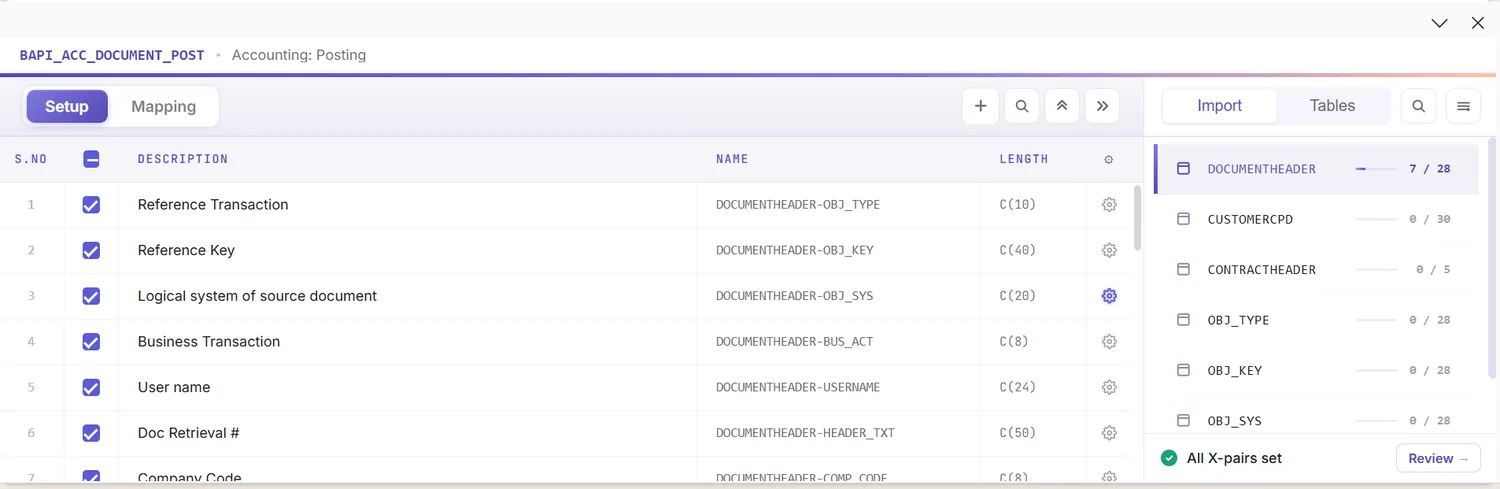The width and height of the screenshot is (1500, 489).
Task: Click the DOCUMENTHEADER structure icon
Action: tap(1183, 169)
